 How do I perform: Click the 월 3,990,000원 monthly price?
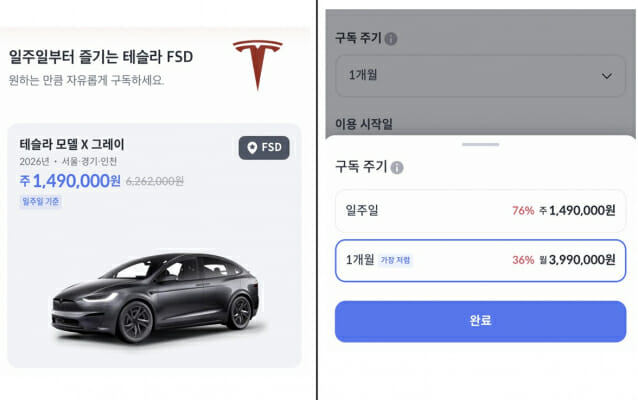(x=577, y=260)
